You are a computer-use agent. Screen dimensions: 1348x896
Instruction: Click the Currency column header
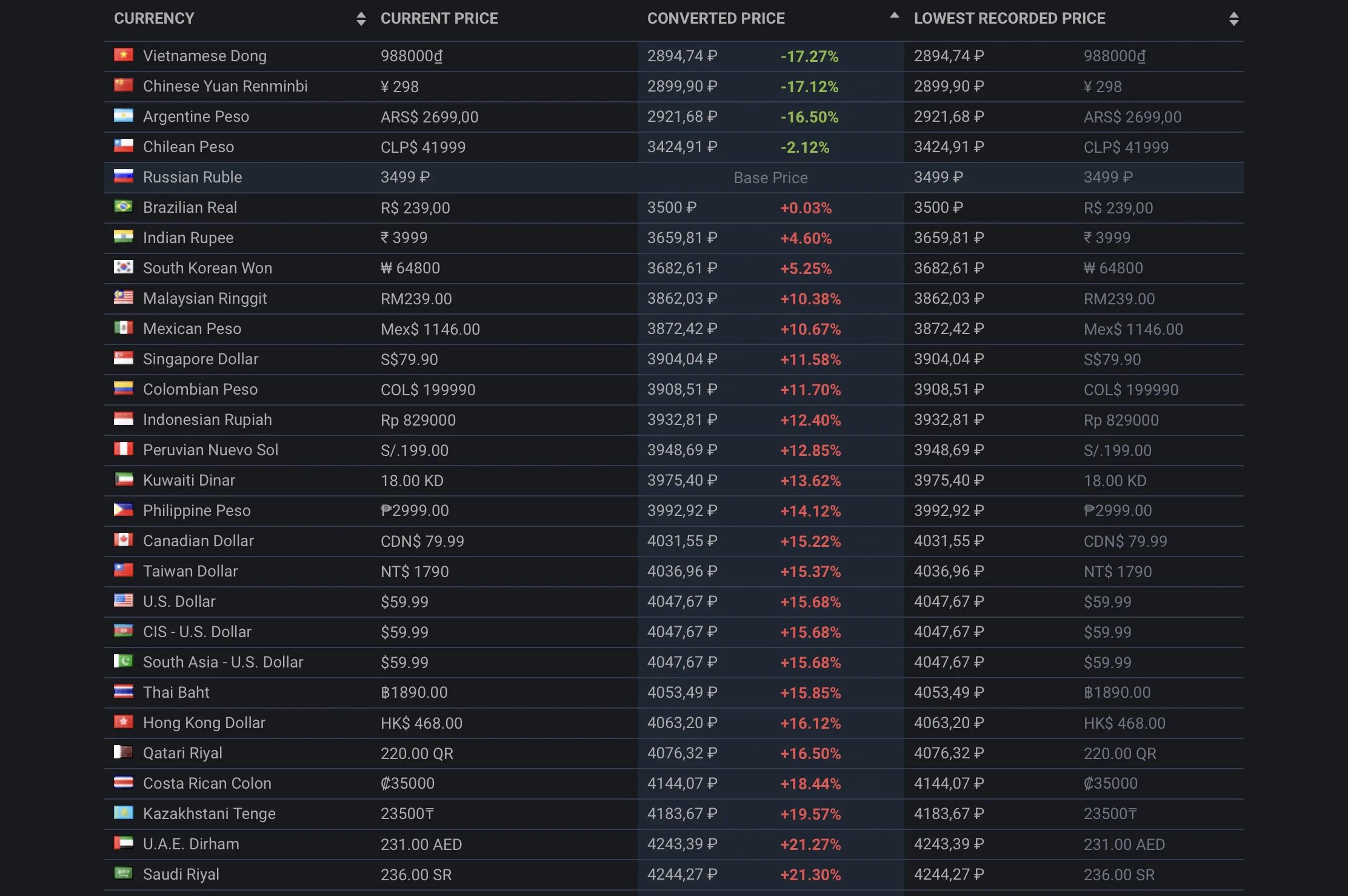(x=154, y=18)
